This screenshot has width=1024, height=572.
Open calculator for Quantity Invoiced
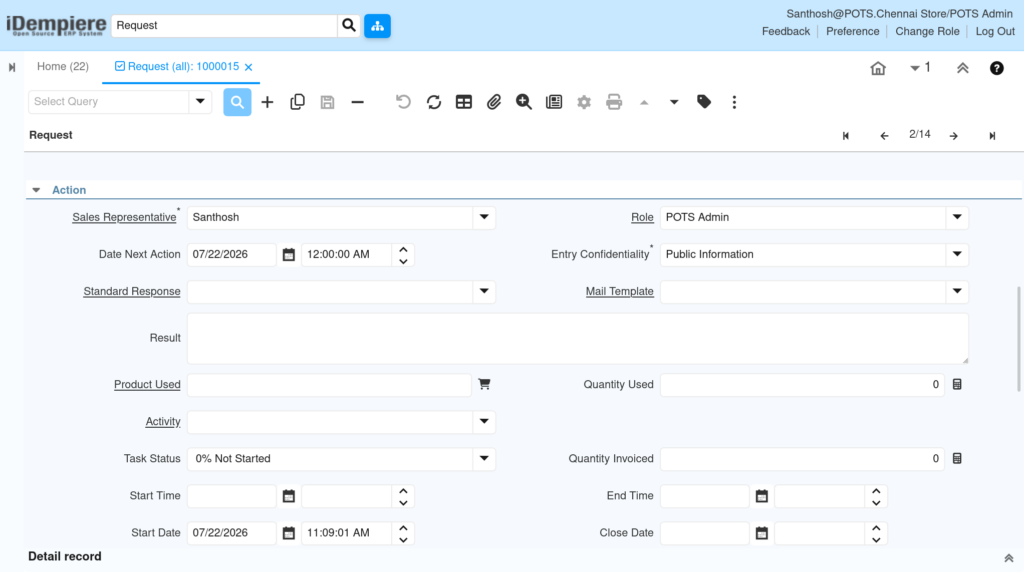tap(957, 459)
